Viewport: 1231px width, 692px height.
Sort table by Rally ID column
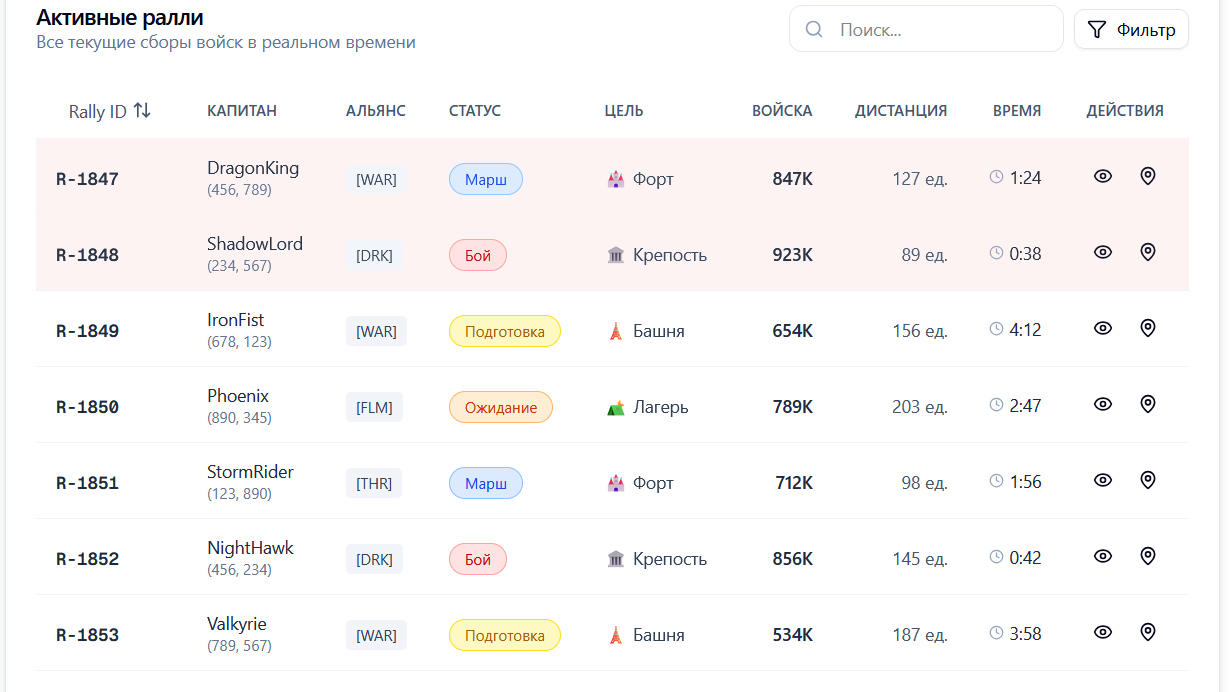(109, 111)
